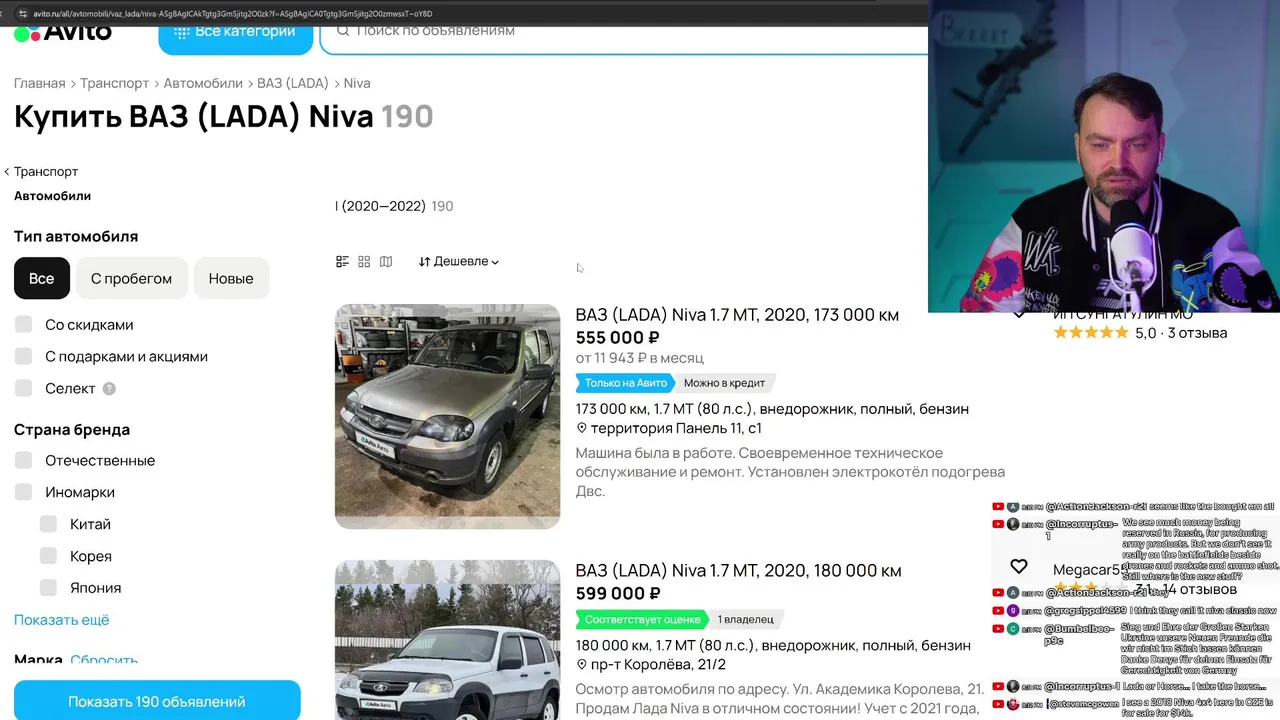The image size is (1280, 720).
Task: Switch to list view icon
Action: point(342,261)
